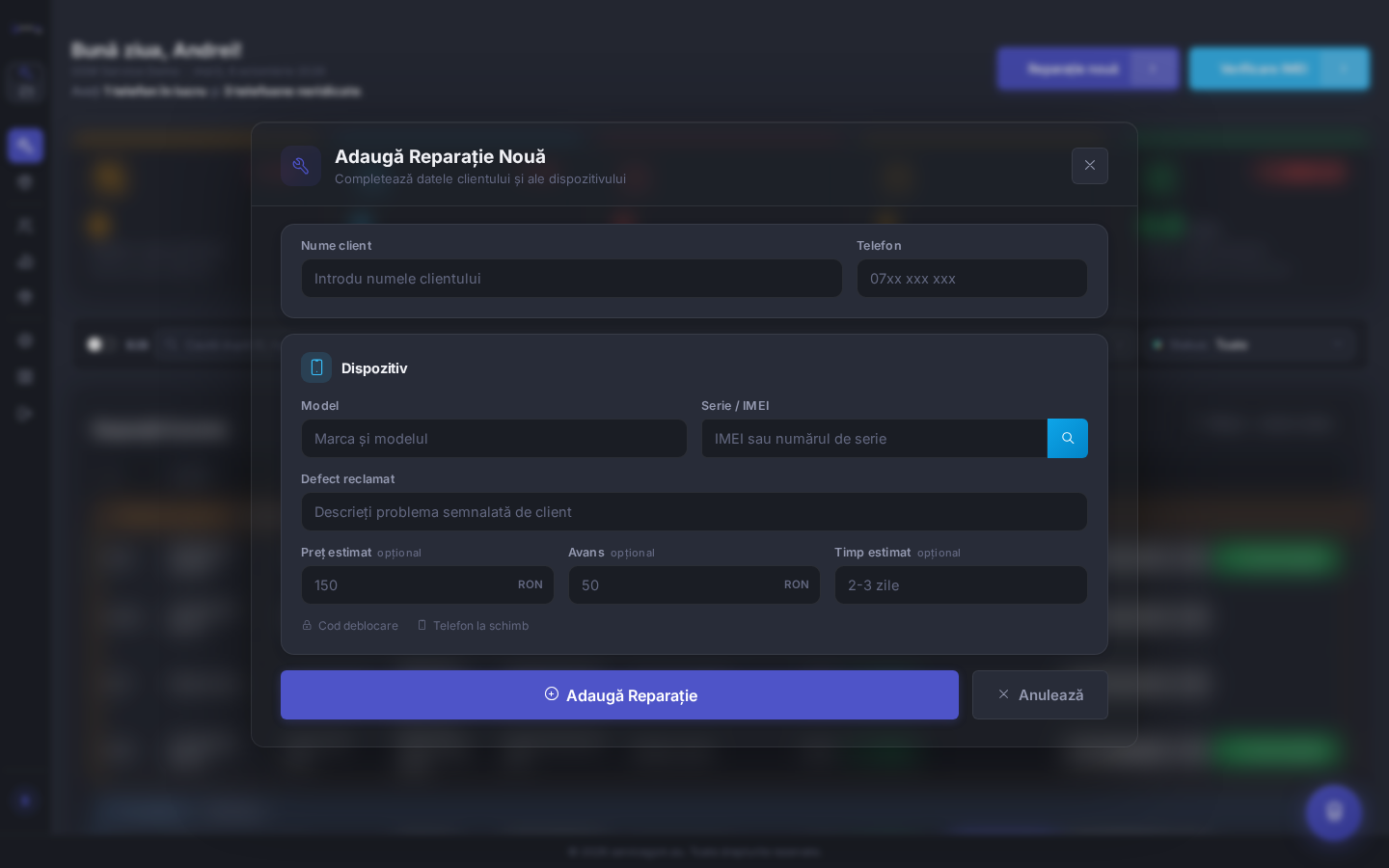Click the blurred Reparație nouă button behind
The height and width of the screenshot is (868, 1389).
(x=1088, y=69)
